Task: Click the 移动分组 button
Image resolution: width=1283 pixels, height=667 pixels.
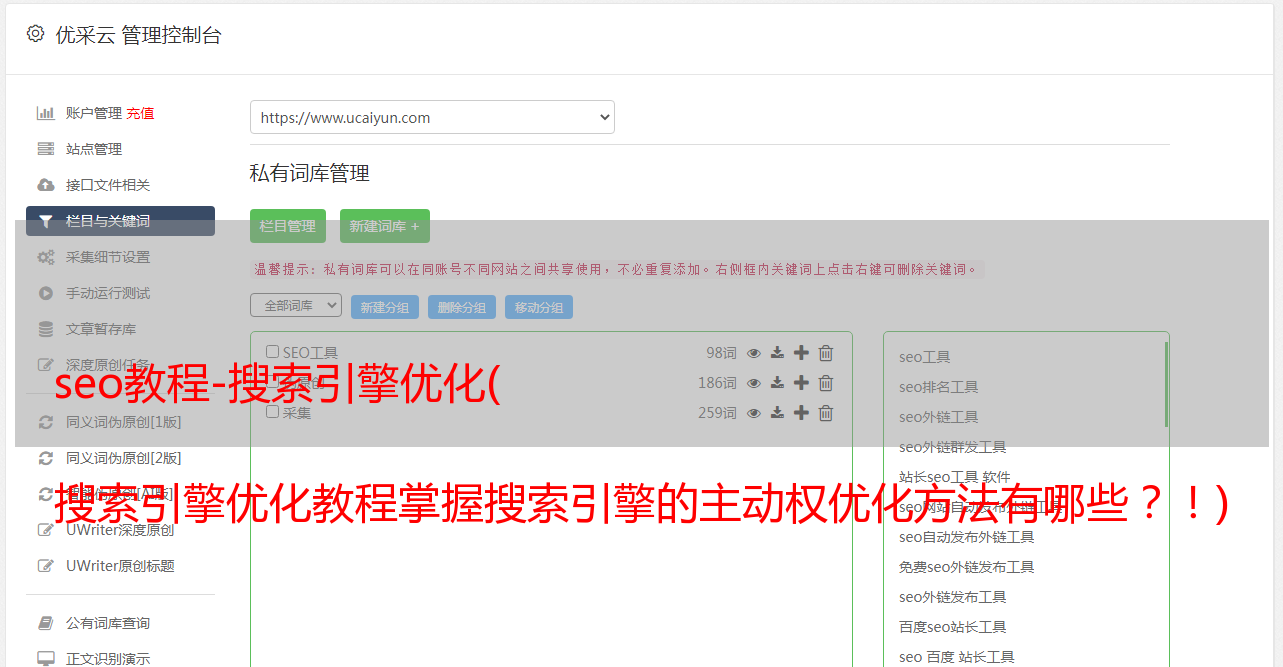Action: click(x=539, y=307)
